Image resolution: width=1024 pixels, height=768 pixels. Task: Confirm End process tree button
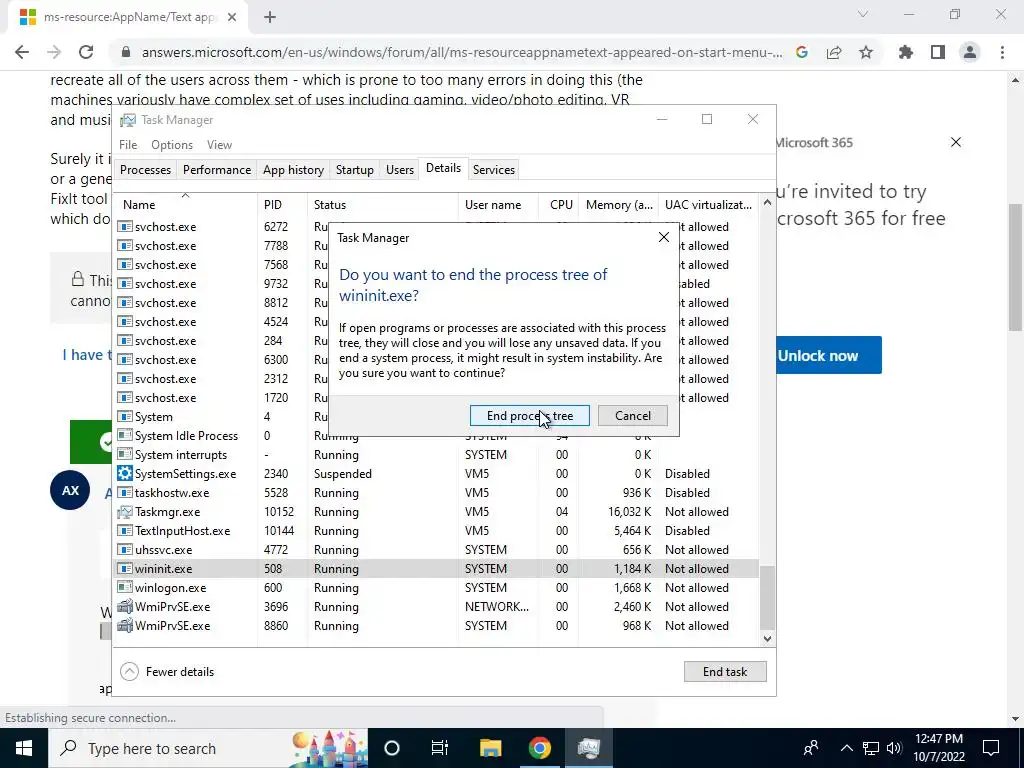click(x=530, y=416)
